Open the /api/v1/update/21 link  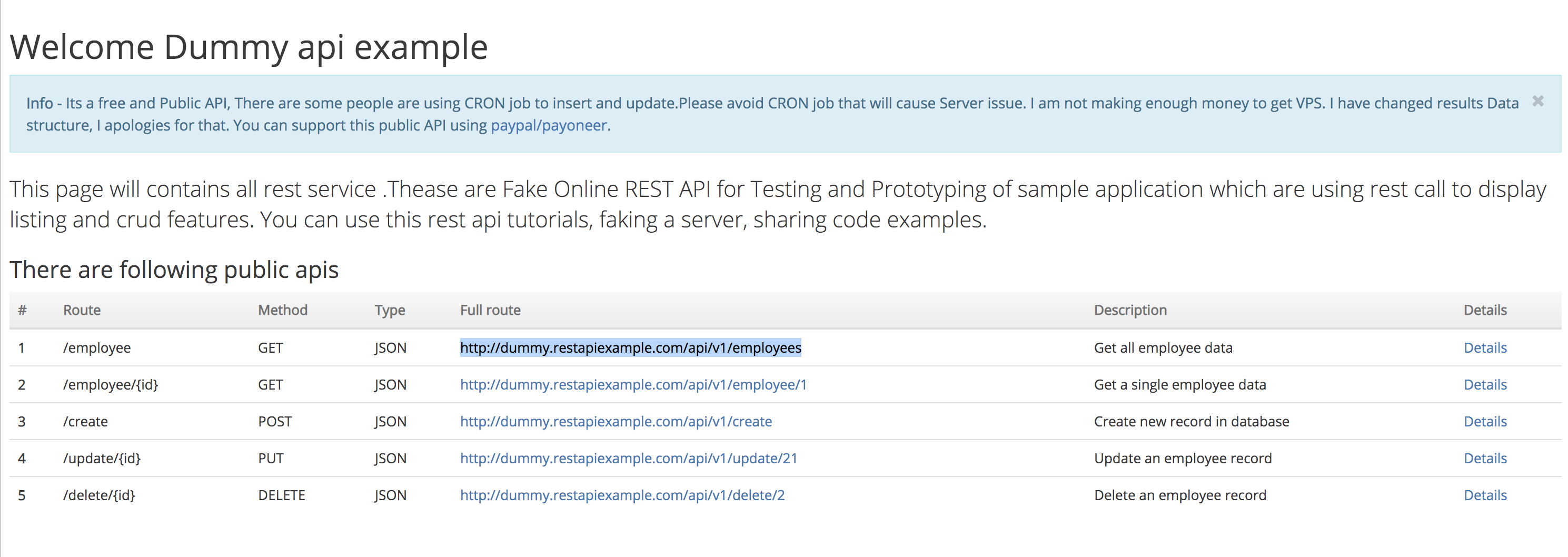click(628, 459)
